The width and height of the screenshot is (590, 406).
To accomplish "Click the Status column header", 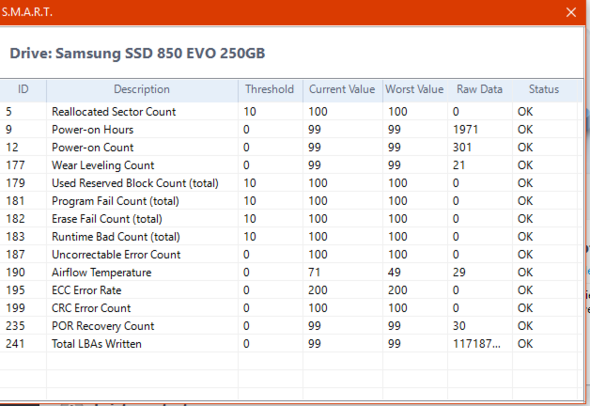I will 544,90.
